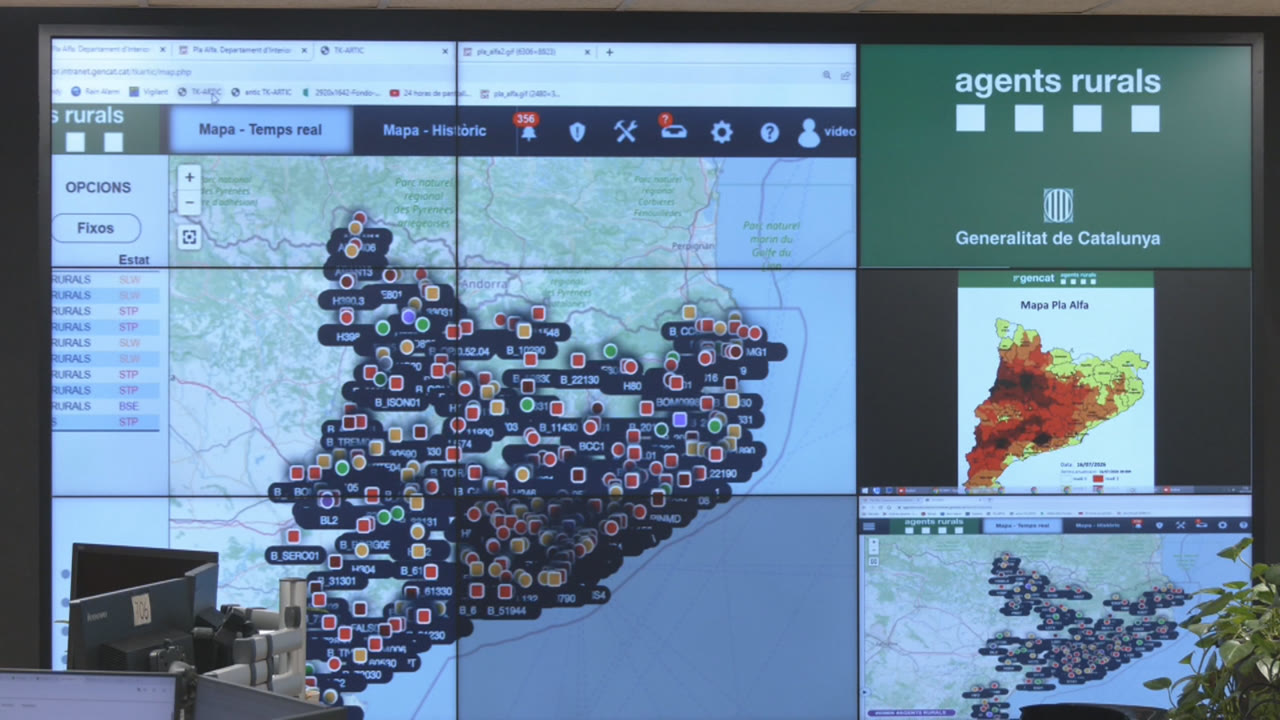The height and width of the screenshot is (720, 1280).
Task: Click the browser address bar URL
Action: (123, 72)
